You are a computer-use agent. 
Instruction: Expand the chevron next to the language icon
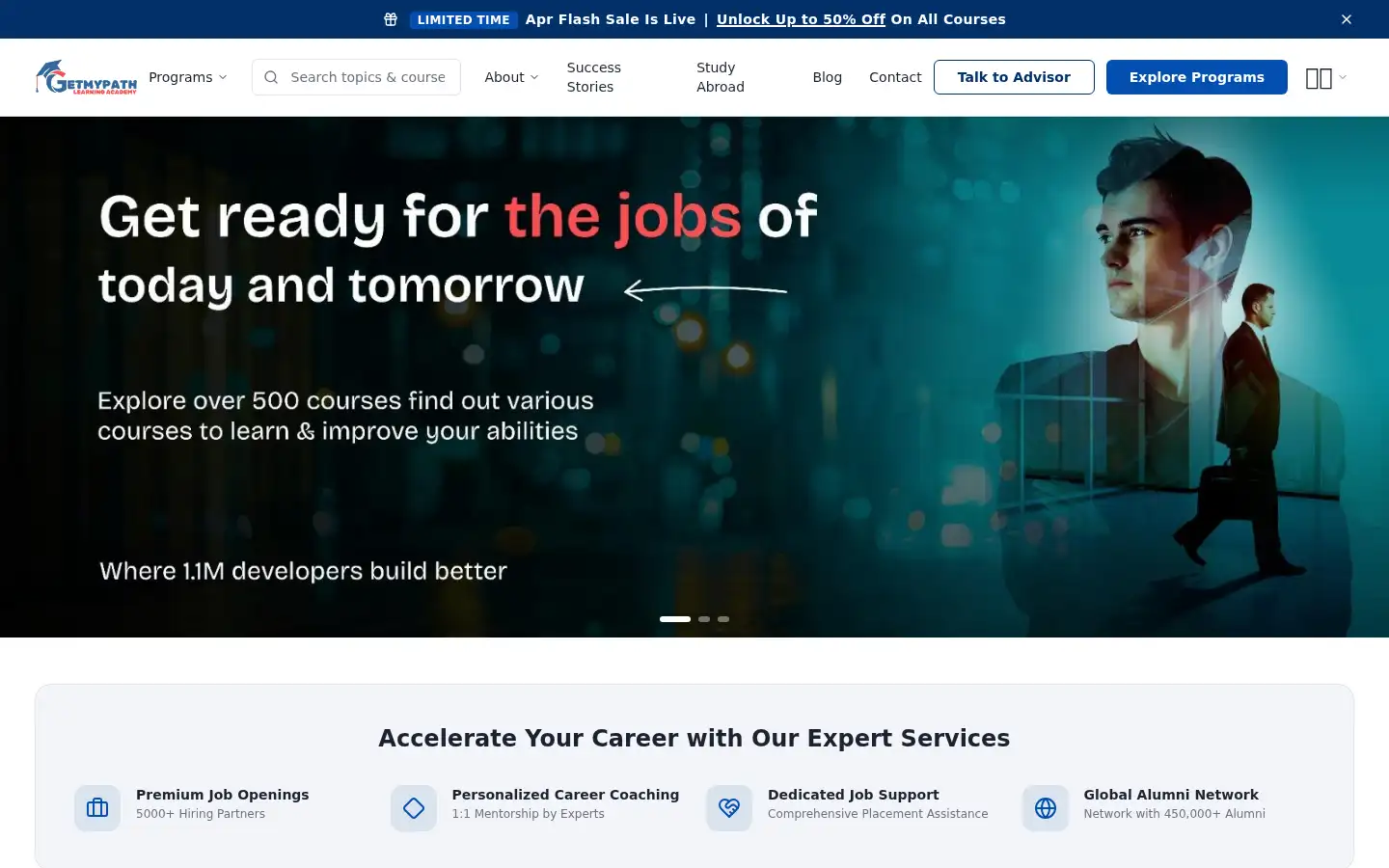coord(1343,77)
